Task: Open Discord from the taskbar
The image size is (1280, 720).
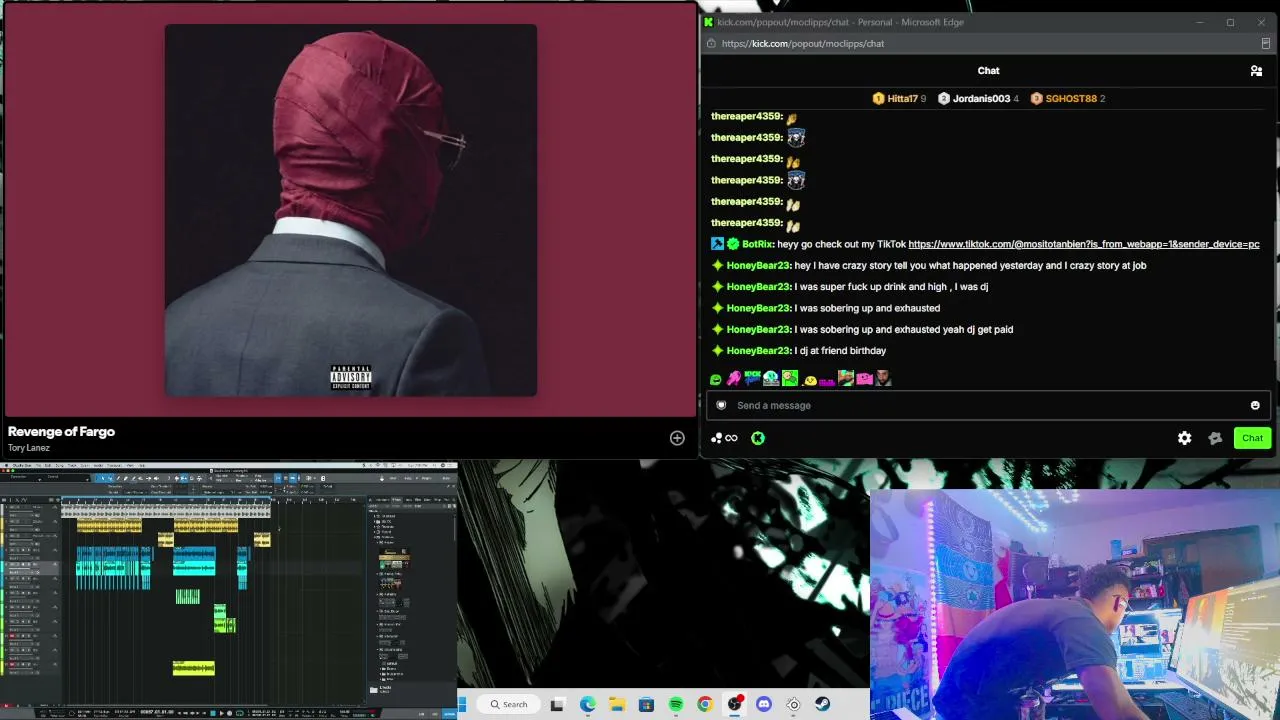Action: [x=764, y=704]
